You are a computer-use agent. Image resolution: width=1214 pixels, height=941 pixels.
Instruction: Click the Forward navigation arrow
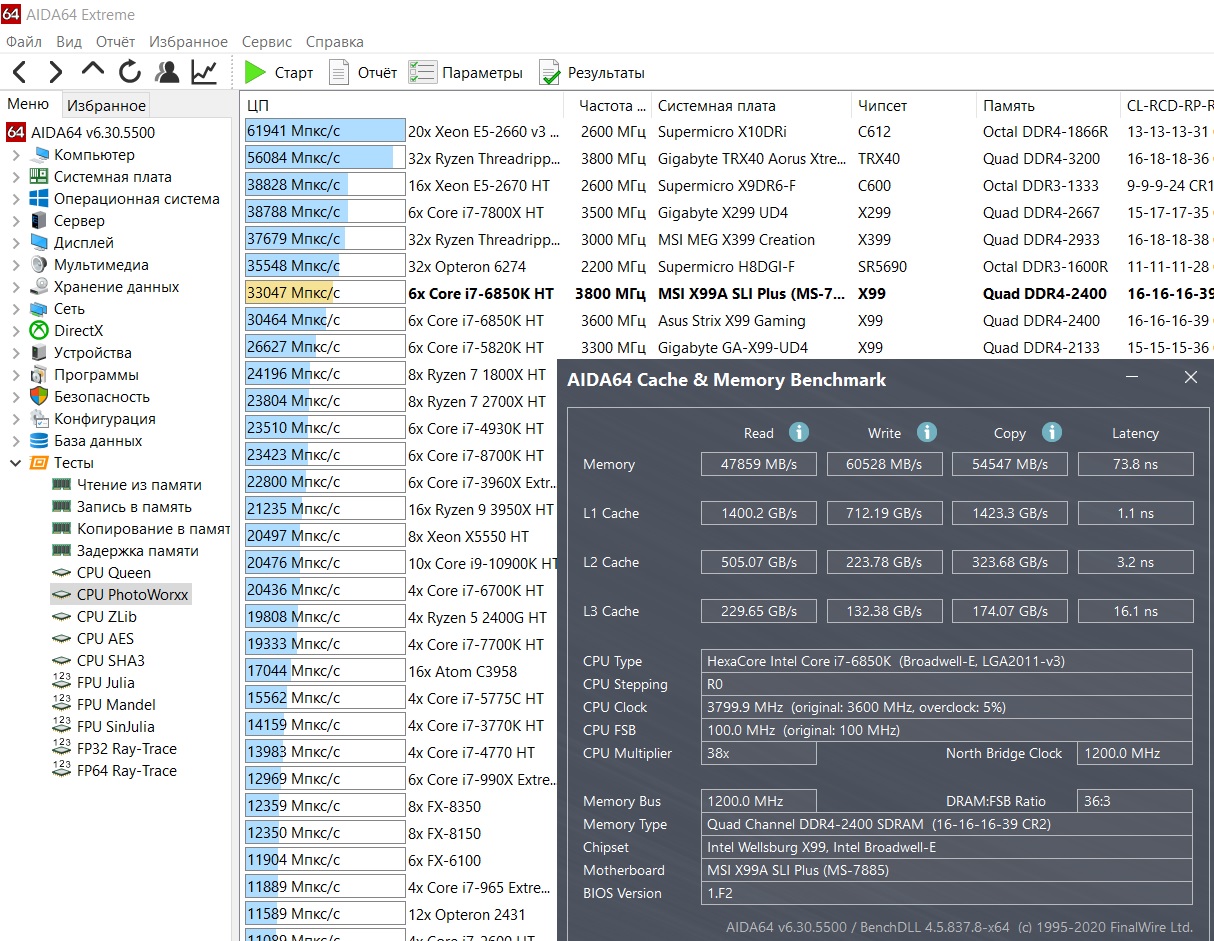56,72
